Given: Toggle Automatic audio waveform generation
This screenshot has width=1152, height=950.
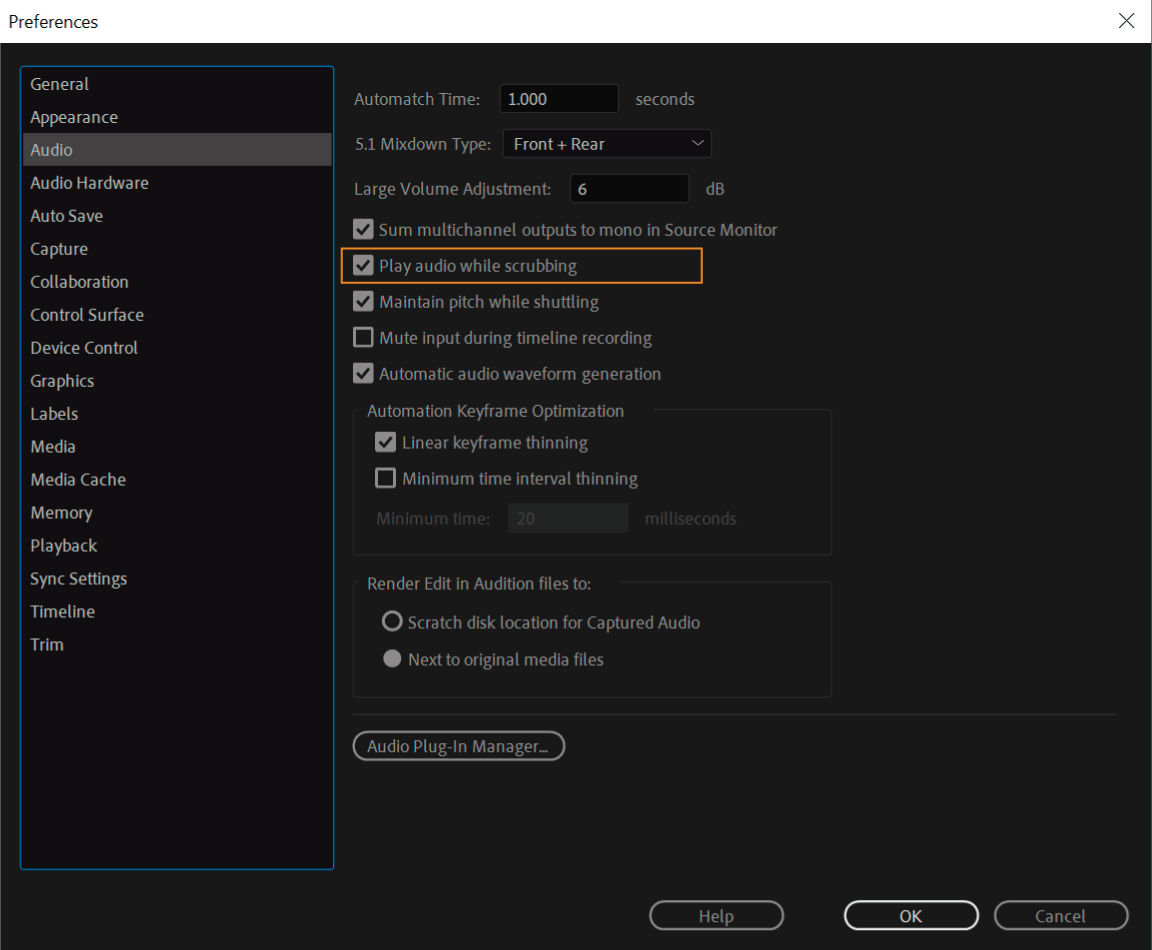Looking at the screenshot, I should [x=363, y=373].
